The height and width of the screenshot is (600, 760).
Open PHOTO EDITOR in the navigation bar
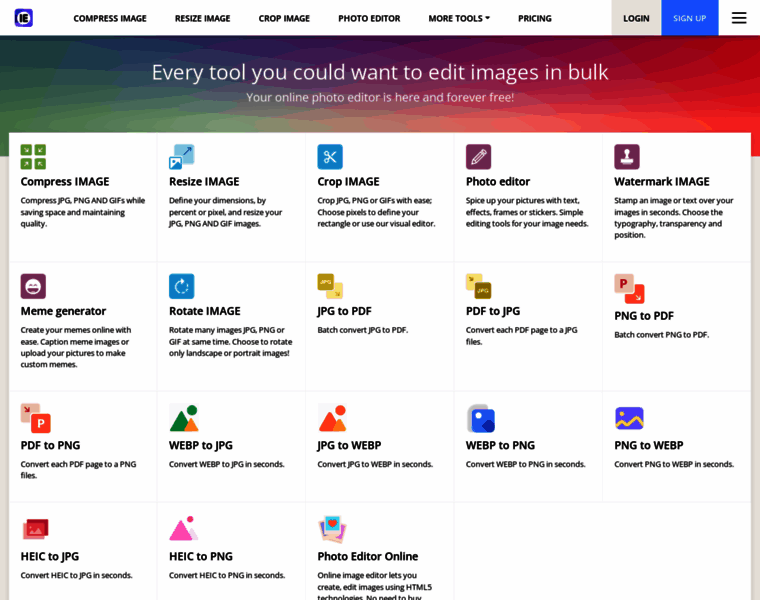(x=369, y=18)
